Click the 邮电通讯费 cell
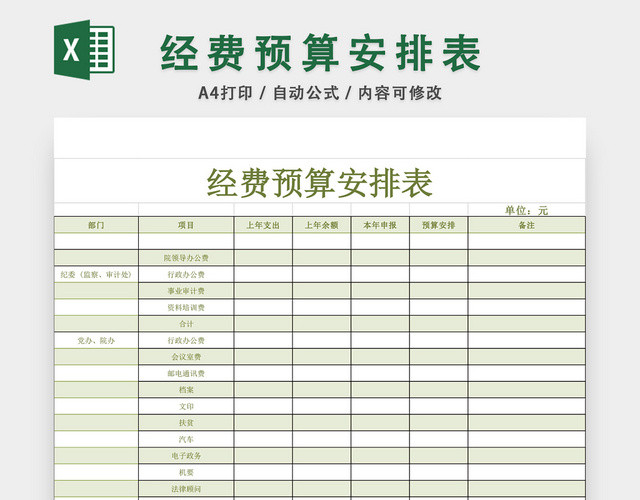This screenshot has height=500, width=640. pyautogui.click(x=186, y=373)
